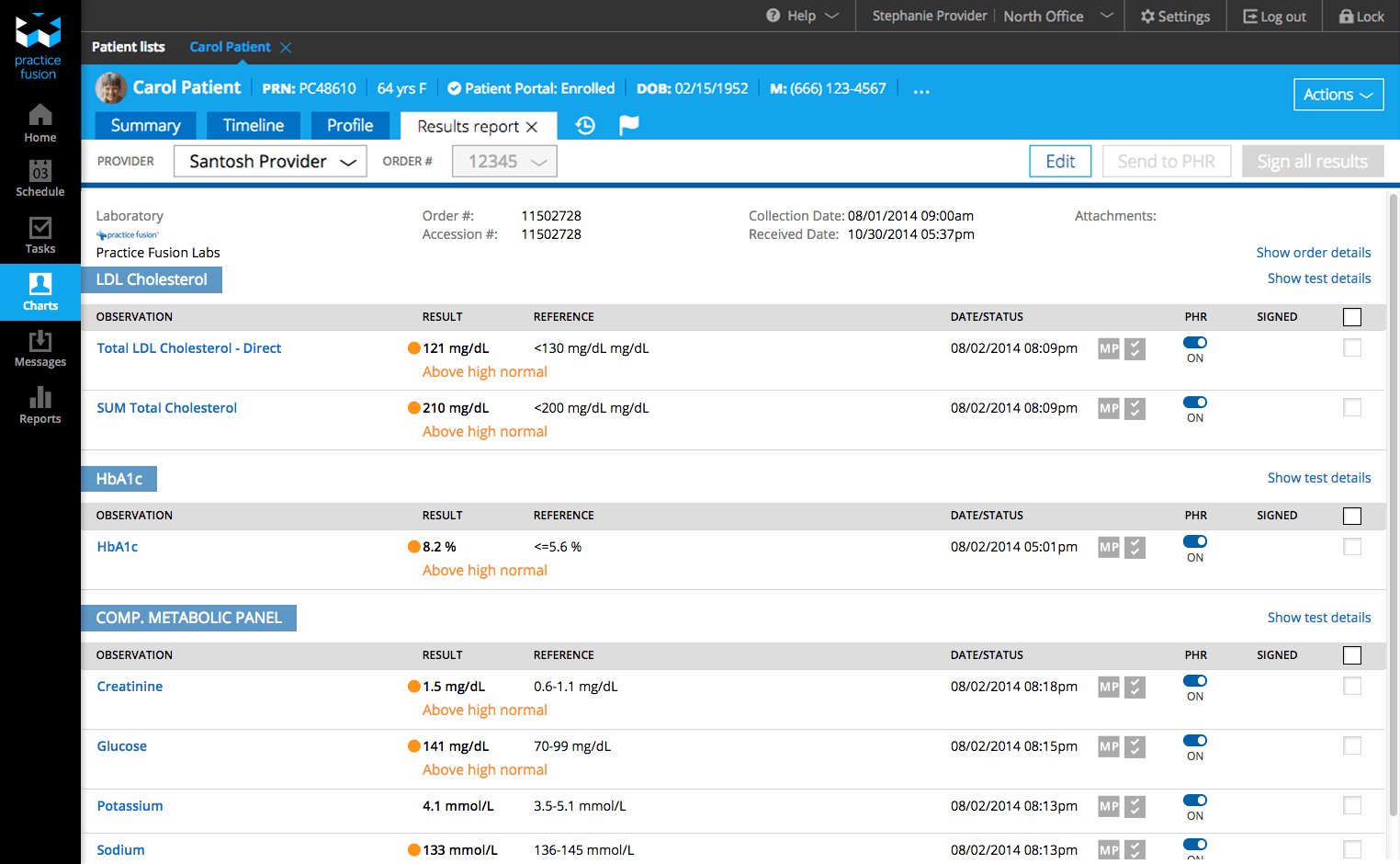The width and height of the screenshot is (1400, 864).
Task: Open the Patient lists tab
Action: pos(129,47)
